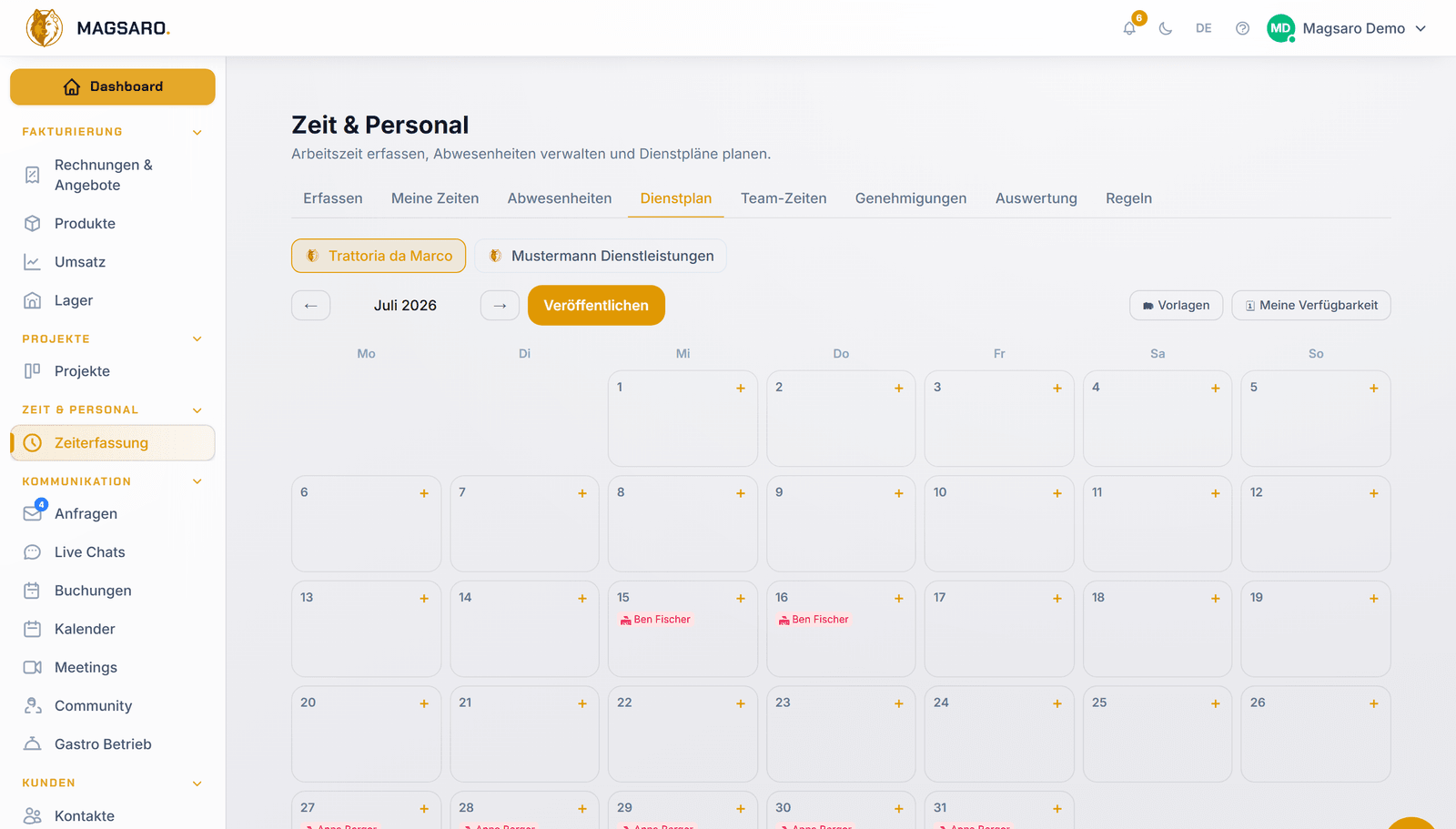The height and width of the screenshot is (829, 1456).
Task: Select the Trattoria da Marco company
Action: tap(379, 256)
